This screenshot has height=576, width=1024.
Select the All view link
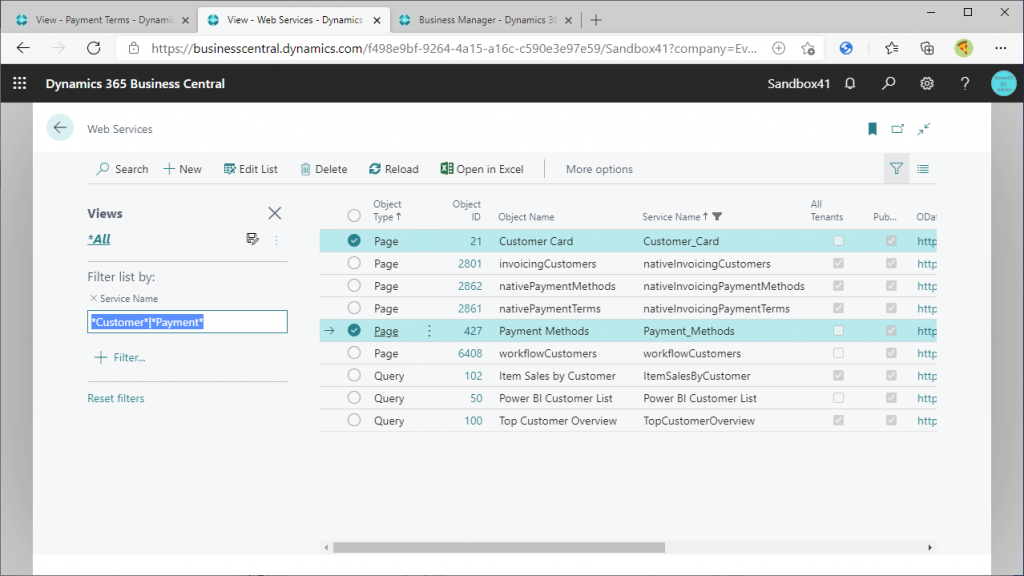(99, 239)
